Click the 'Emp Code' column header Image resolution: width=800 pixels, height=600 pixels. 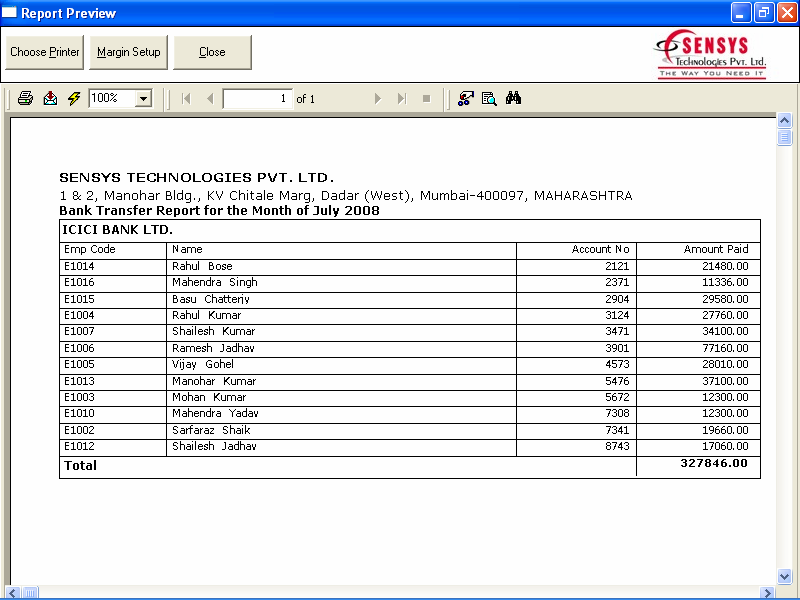[x=90, y=249]
